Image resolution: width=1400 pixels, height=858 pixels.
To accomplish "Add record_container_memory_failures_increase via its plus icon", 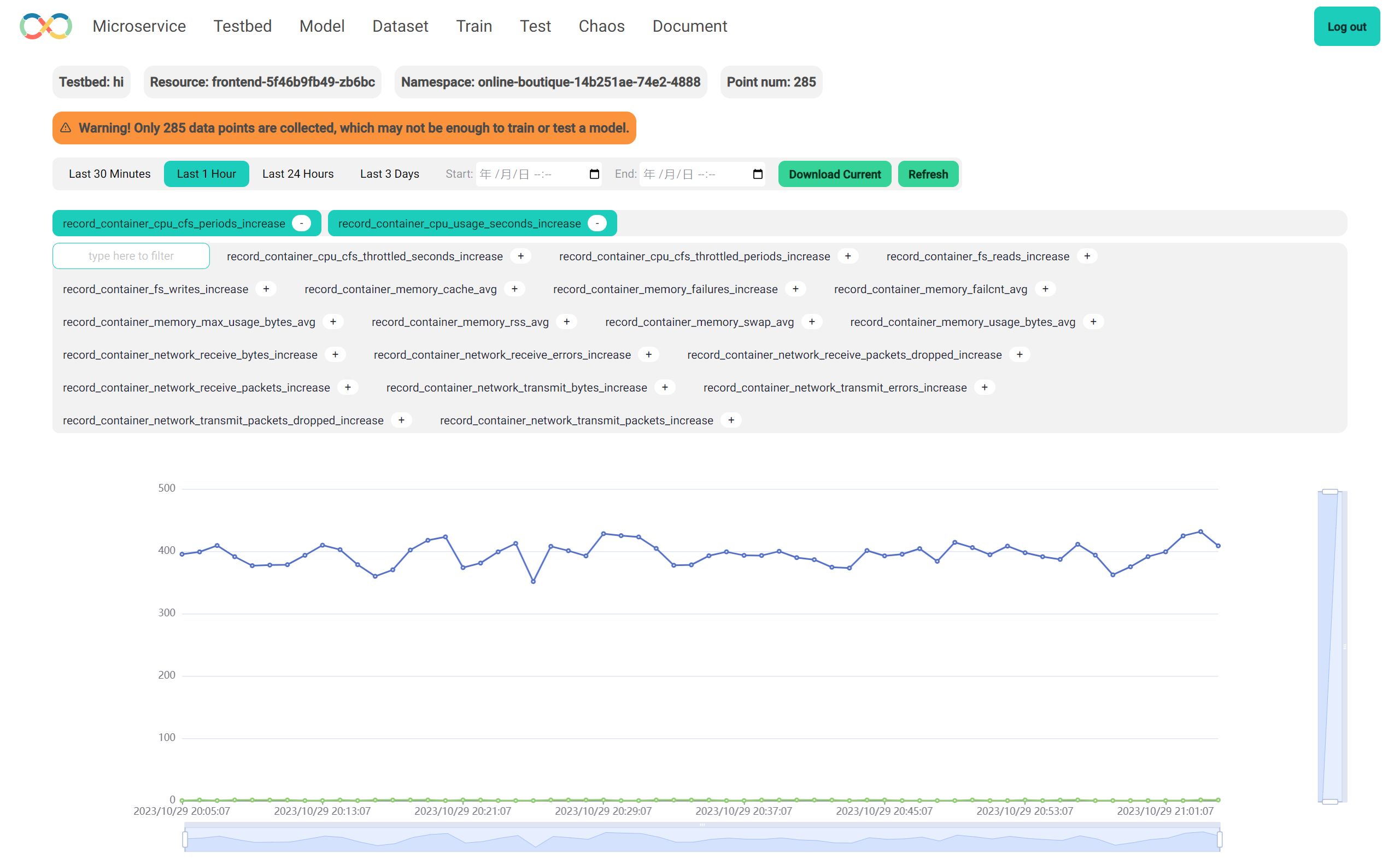I will coord(795,289).
